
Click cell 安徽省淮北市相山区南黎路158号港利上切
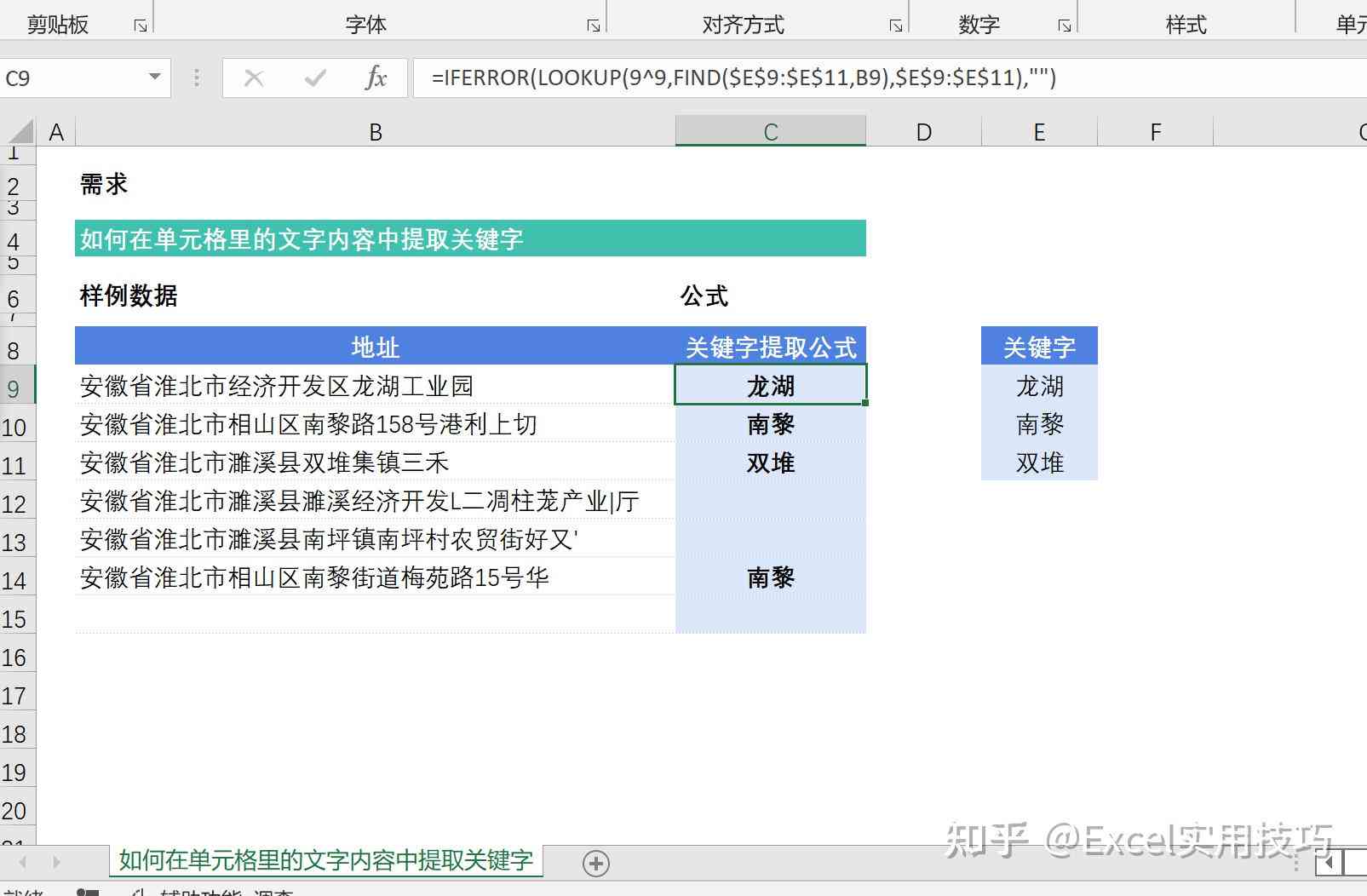coord(375,423)
